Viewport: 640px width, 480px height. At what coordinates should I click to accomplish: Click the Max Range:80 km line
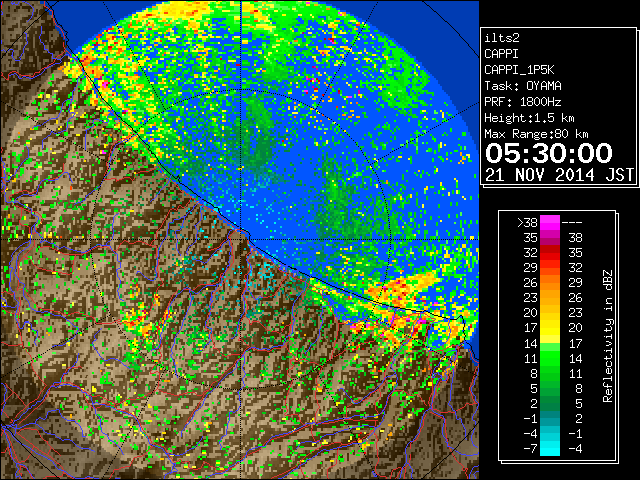536,134
